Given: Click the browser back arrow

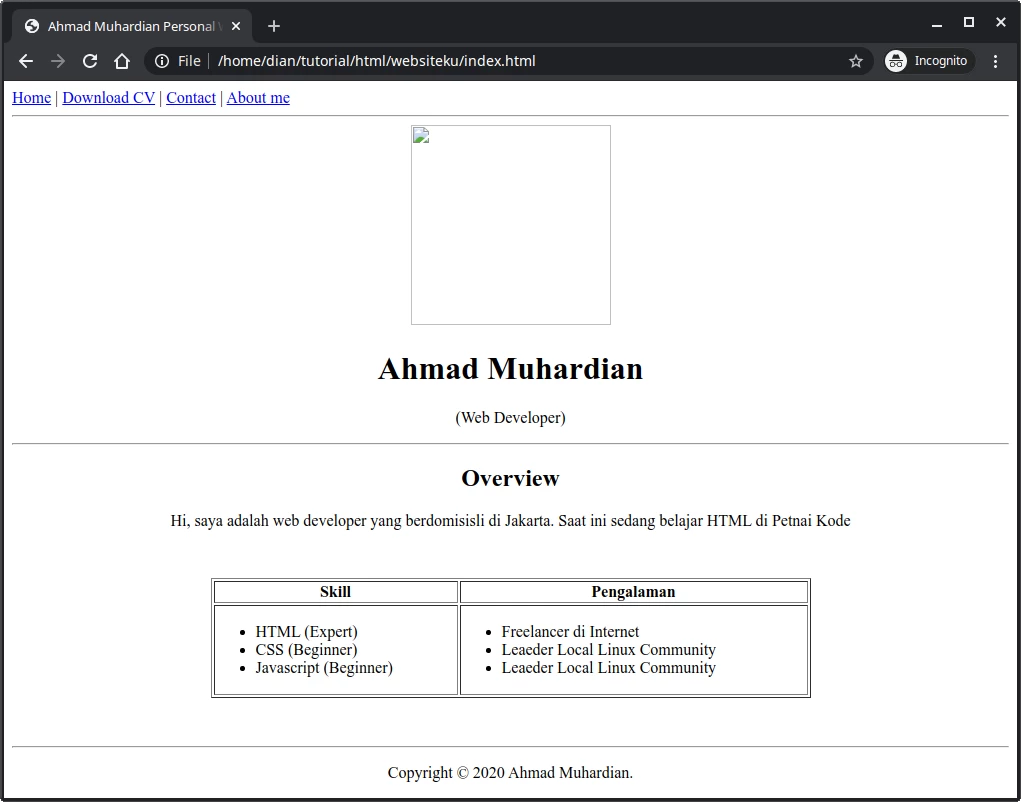Looking at the screenshot, I should click(x=26, y=61).
